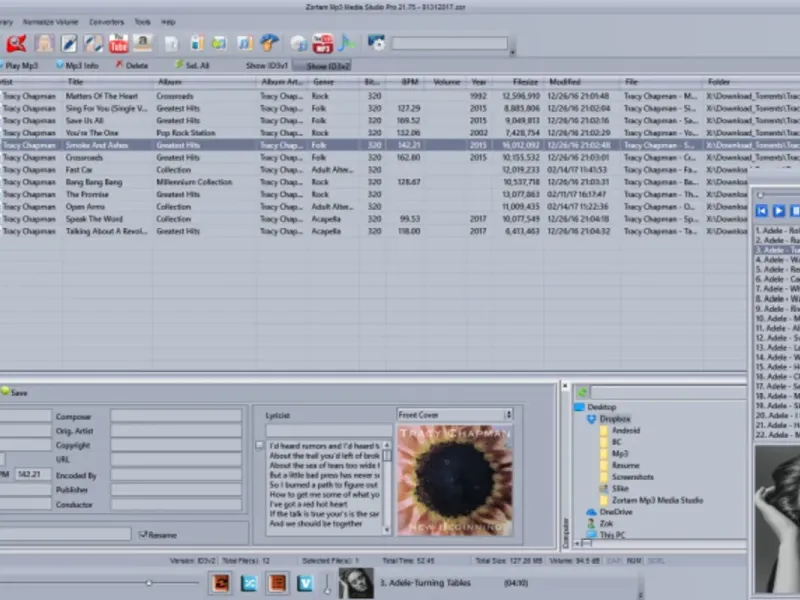Toggle the Rename checkbox
800x600 pixels.
pyautogui.click(x=143, y=535)
